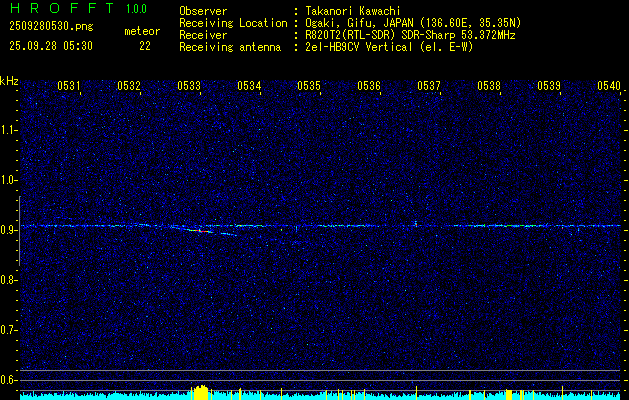The image size is (629, 400).
Task: Click time marker 0539
Action: (x=549, y=86)
